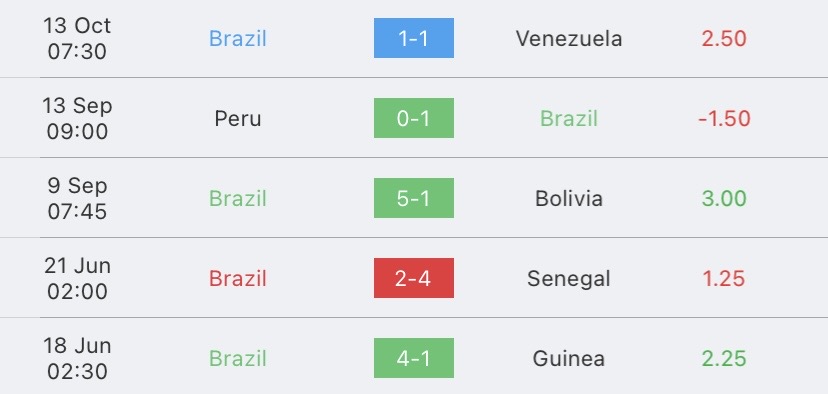The image size is (828, 394).
Task: Open the green 5-1 score badge
Action: click(413, 198)
